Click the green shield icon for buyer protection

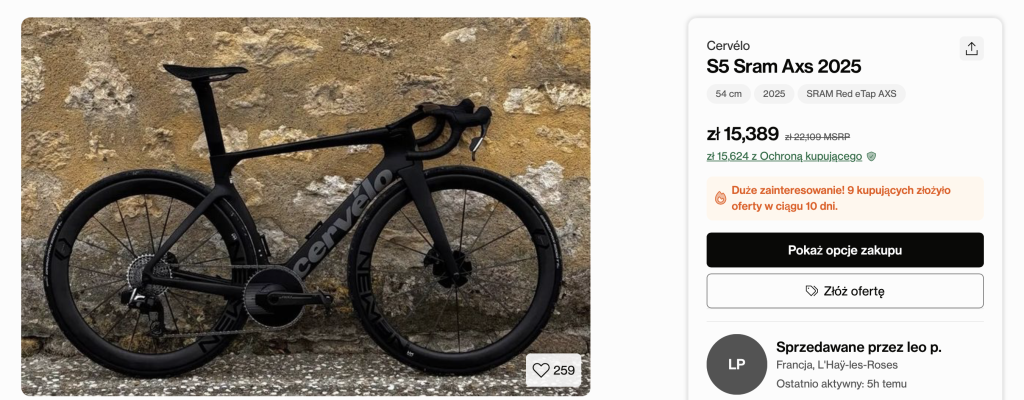coord(872,156)
